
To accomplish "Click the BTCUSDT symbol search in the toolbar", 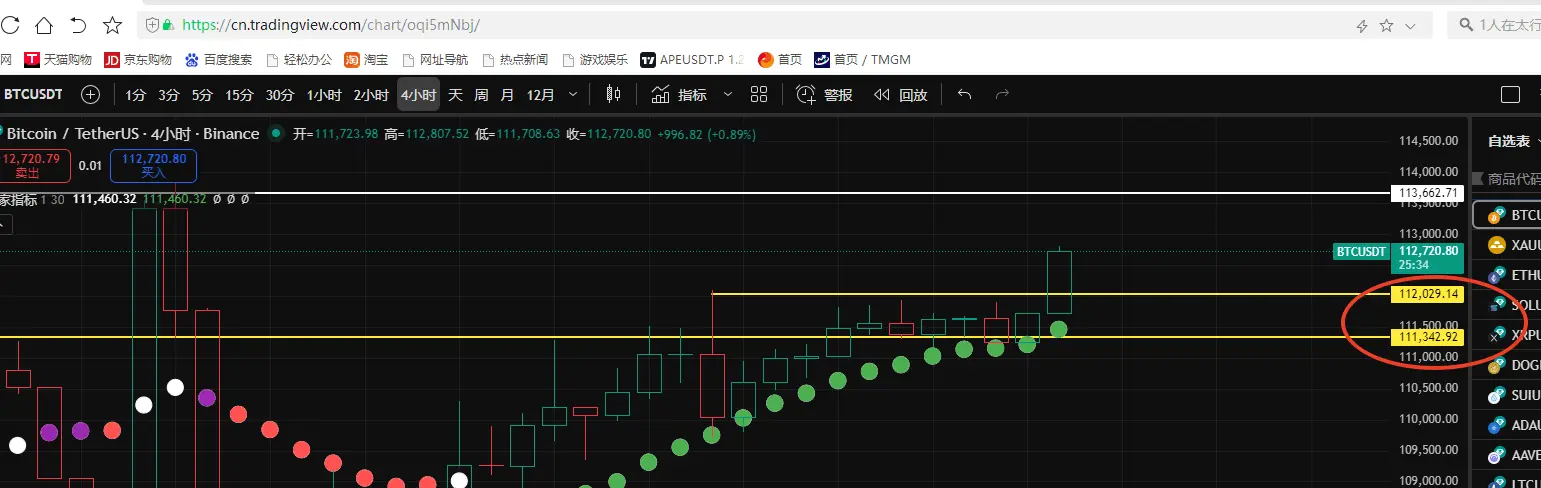I will pos(33,95).
